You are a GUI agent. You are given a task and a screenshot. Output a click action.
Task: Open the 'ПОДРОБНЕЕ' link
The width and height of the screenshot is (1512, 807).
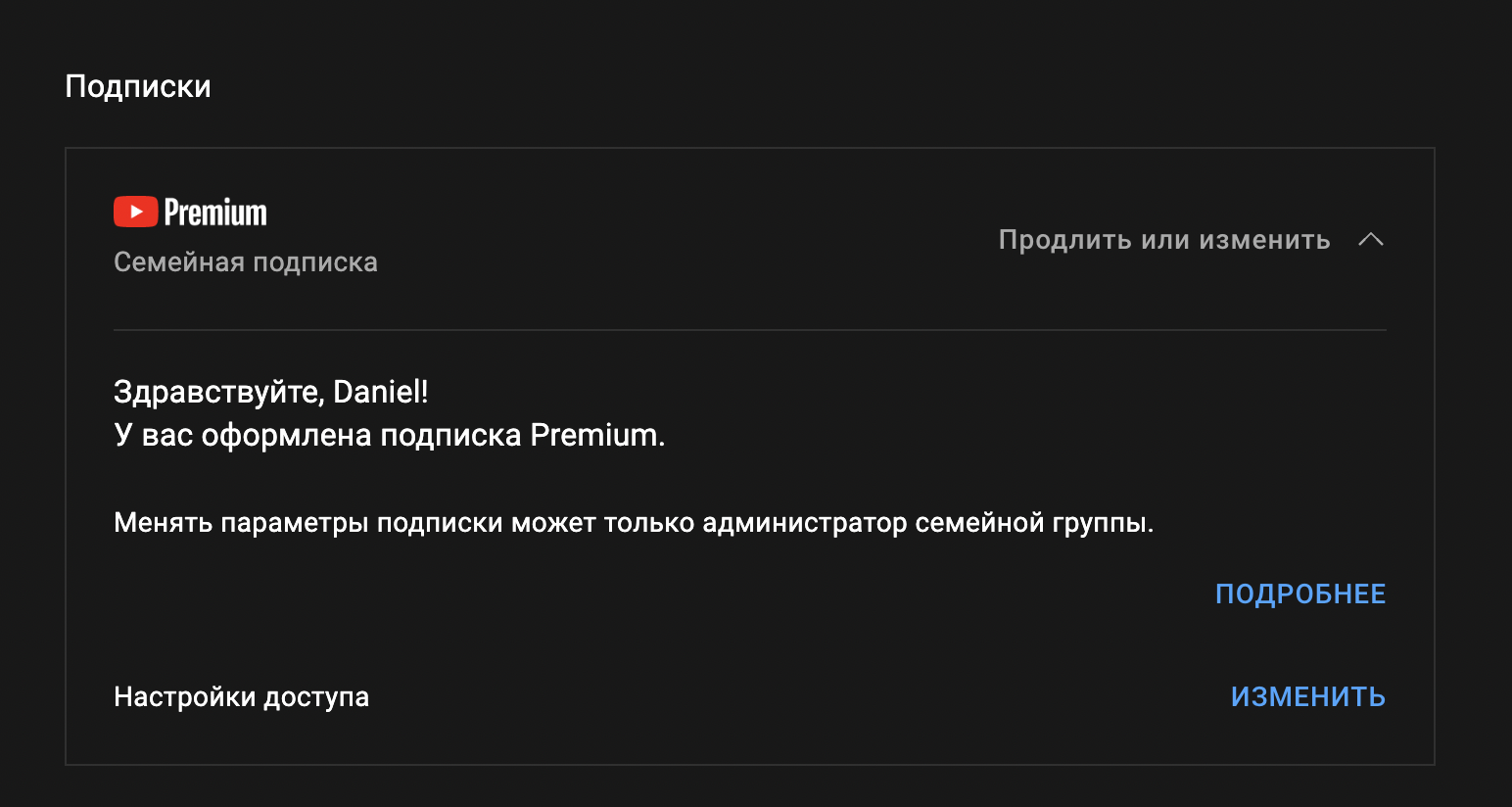coord(1300,594)
